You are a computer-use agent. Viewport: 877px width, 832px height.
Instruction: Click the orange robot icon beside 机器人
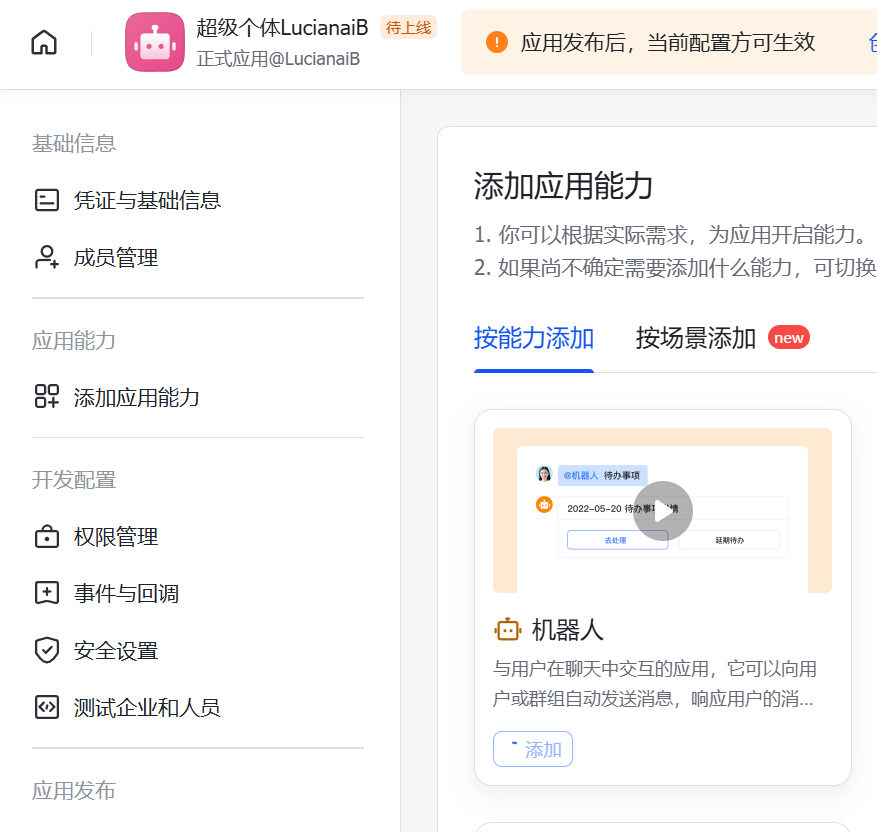pyautogui.click(x=508, y=630)
